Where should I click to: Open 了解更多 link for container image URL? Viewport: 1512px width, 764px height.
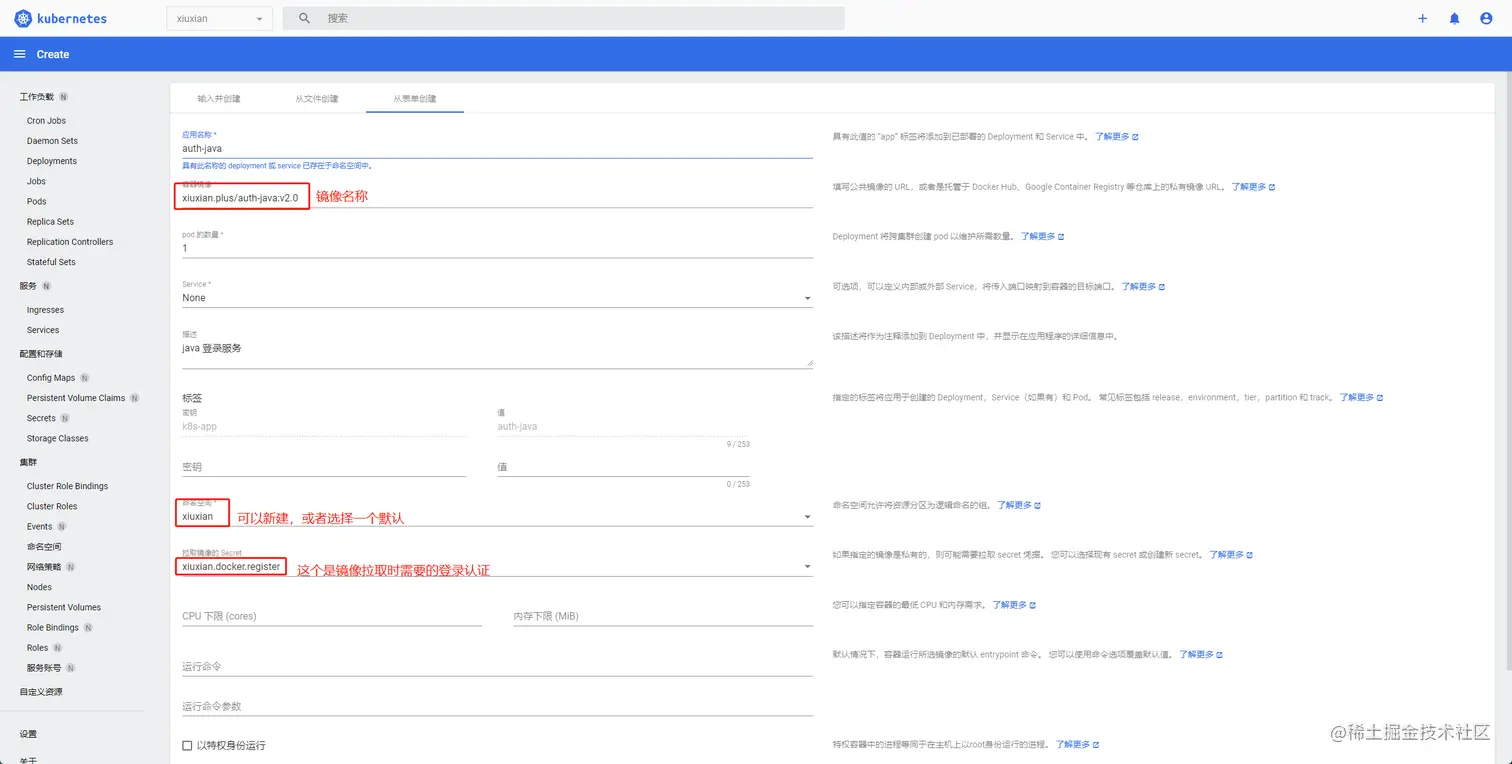[1253, 187]
